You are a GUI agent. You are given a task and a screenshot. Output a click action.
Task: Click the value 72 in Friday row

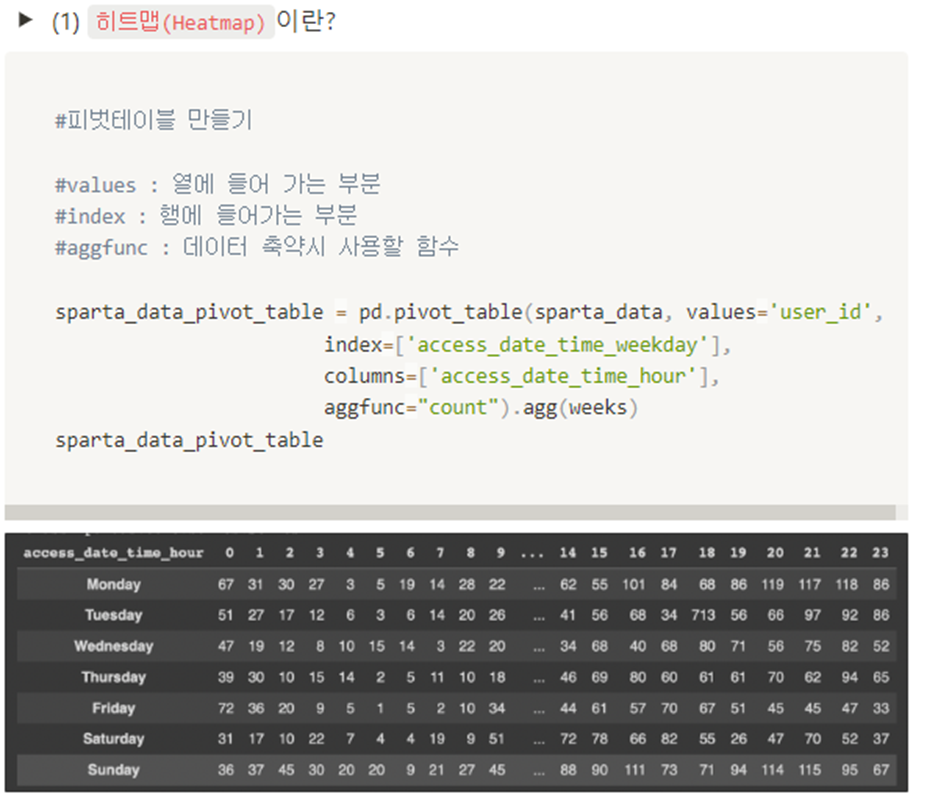point(225,708)
